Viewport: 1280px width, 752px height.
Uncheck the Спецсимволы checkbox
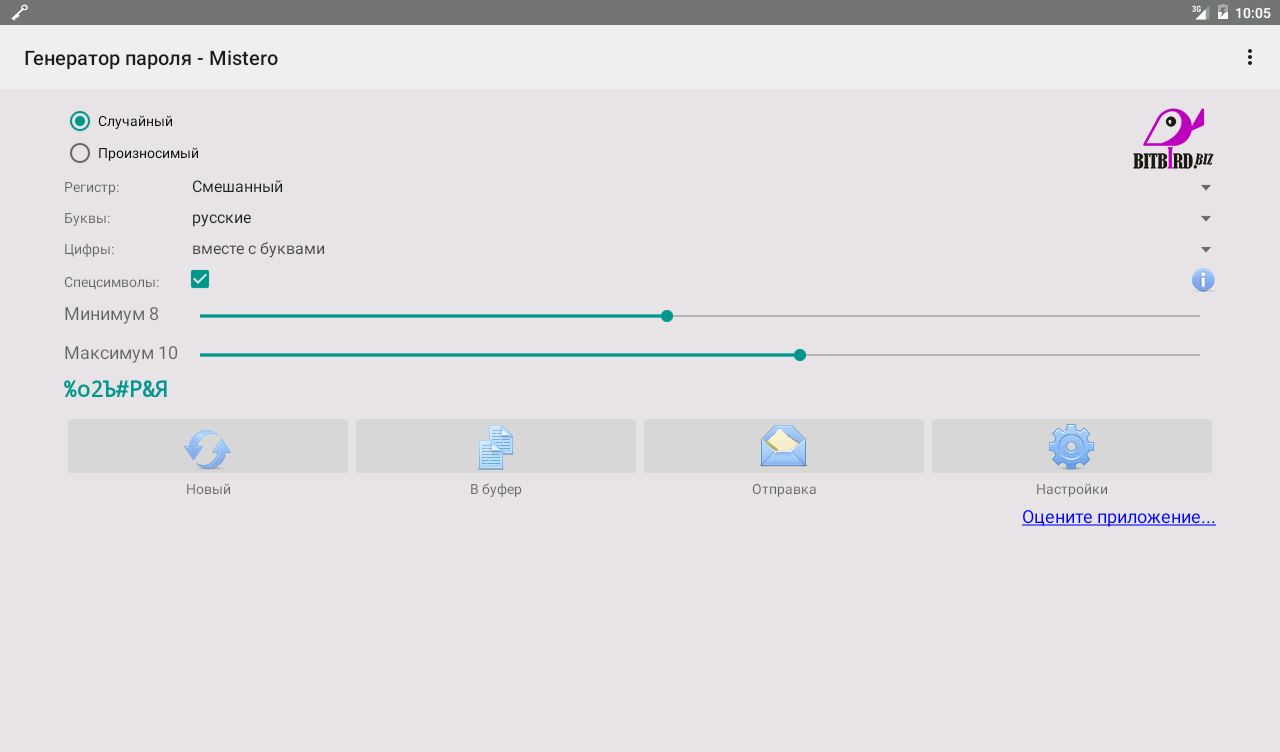200,279
